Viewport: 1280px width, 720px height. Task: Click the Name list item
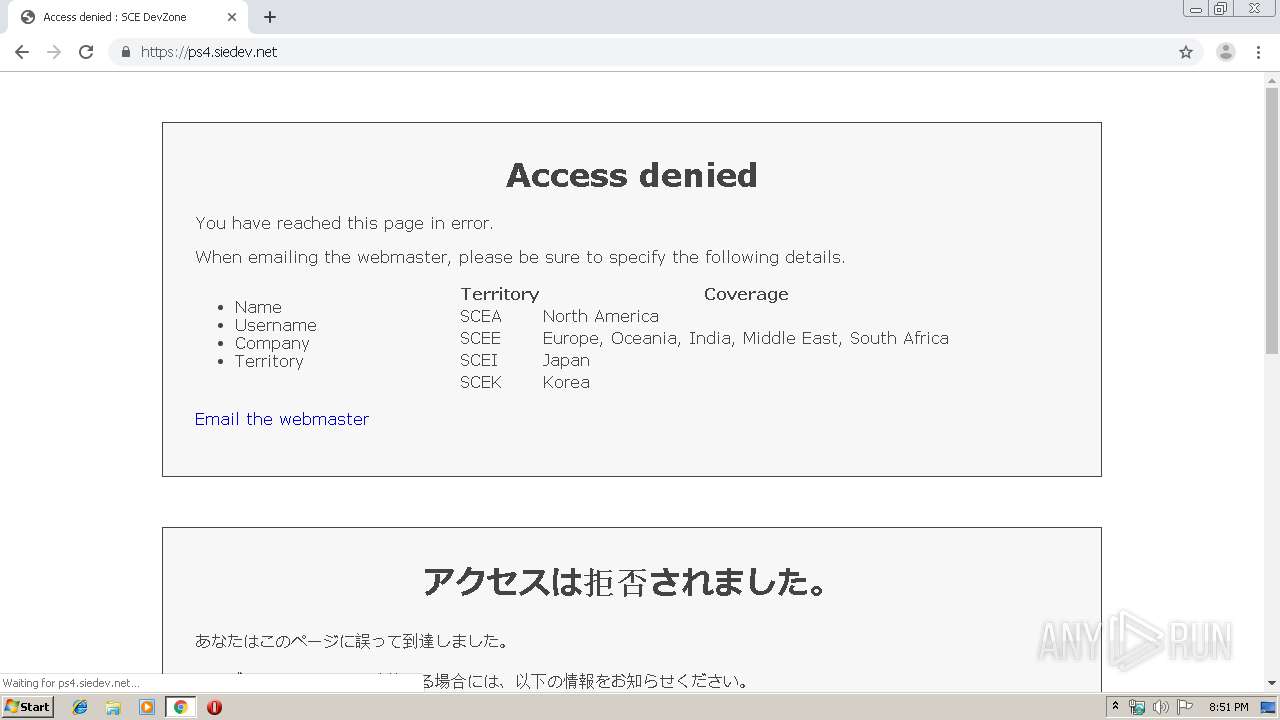point(258,307)
